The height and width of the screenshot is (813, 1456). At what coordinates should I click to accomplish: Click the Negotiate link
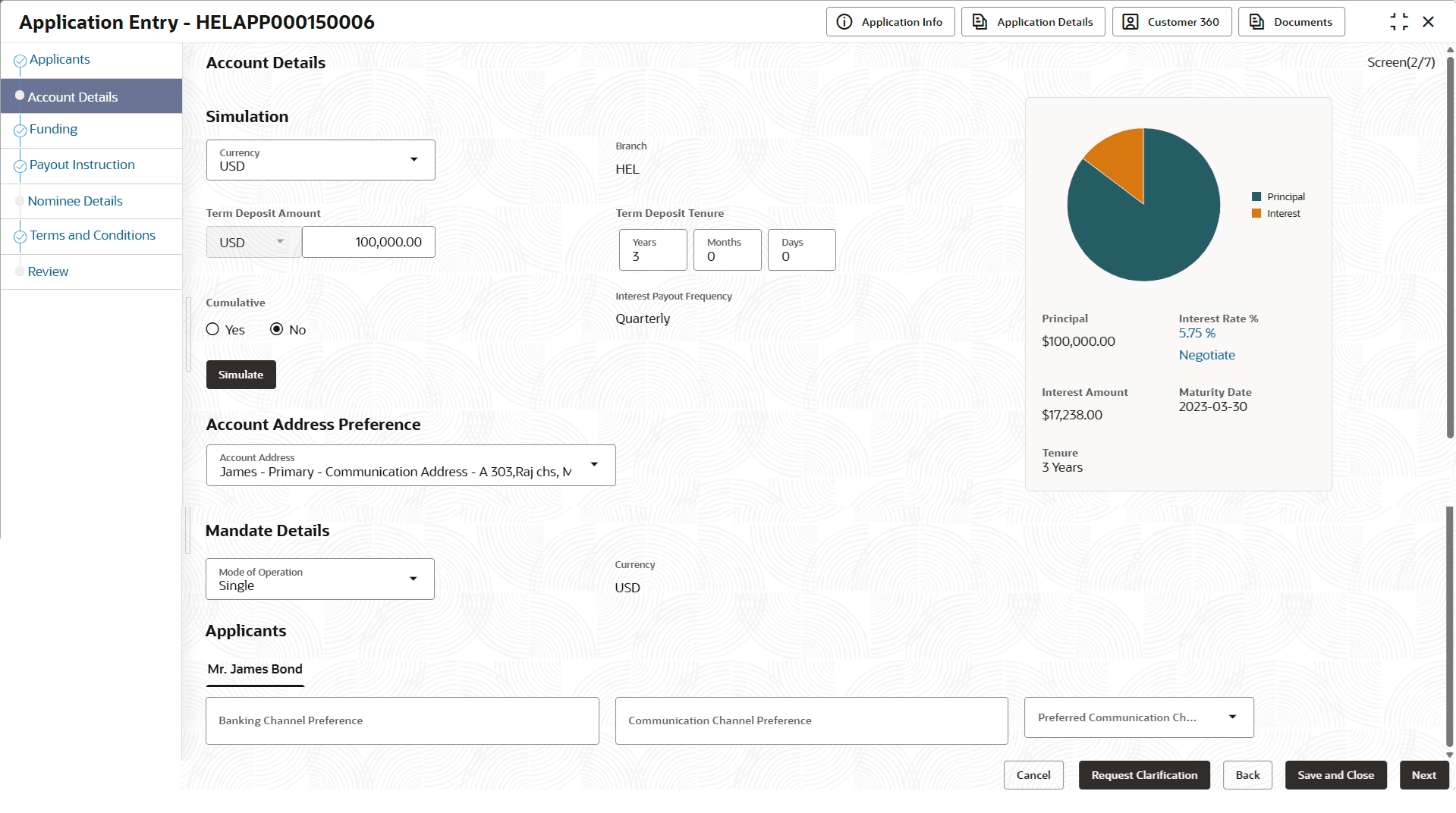[1206, 355]
